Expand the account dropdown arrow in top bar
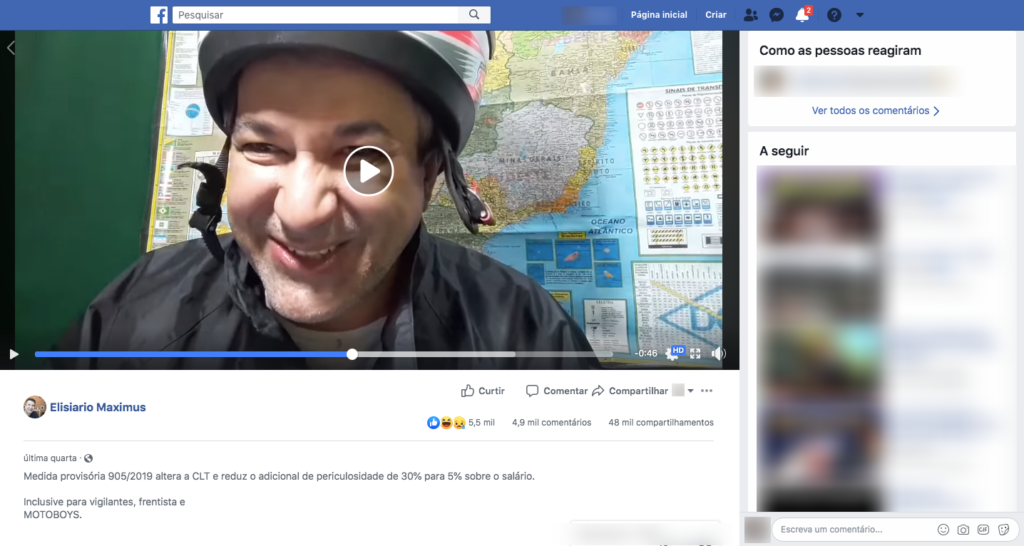 click(860, 15)
